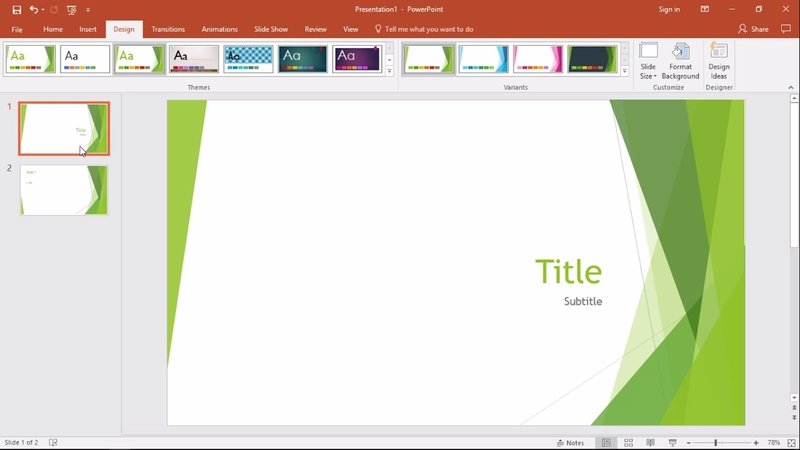Viewport: 800px width, 450px height.
Task: Click the Save icon in the title bar
Action: tap(16, 9)
